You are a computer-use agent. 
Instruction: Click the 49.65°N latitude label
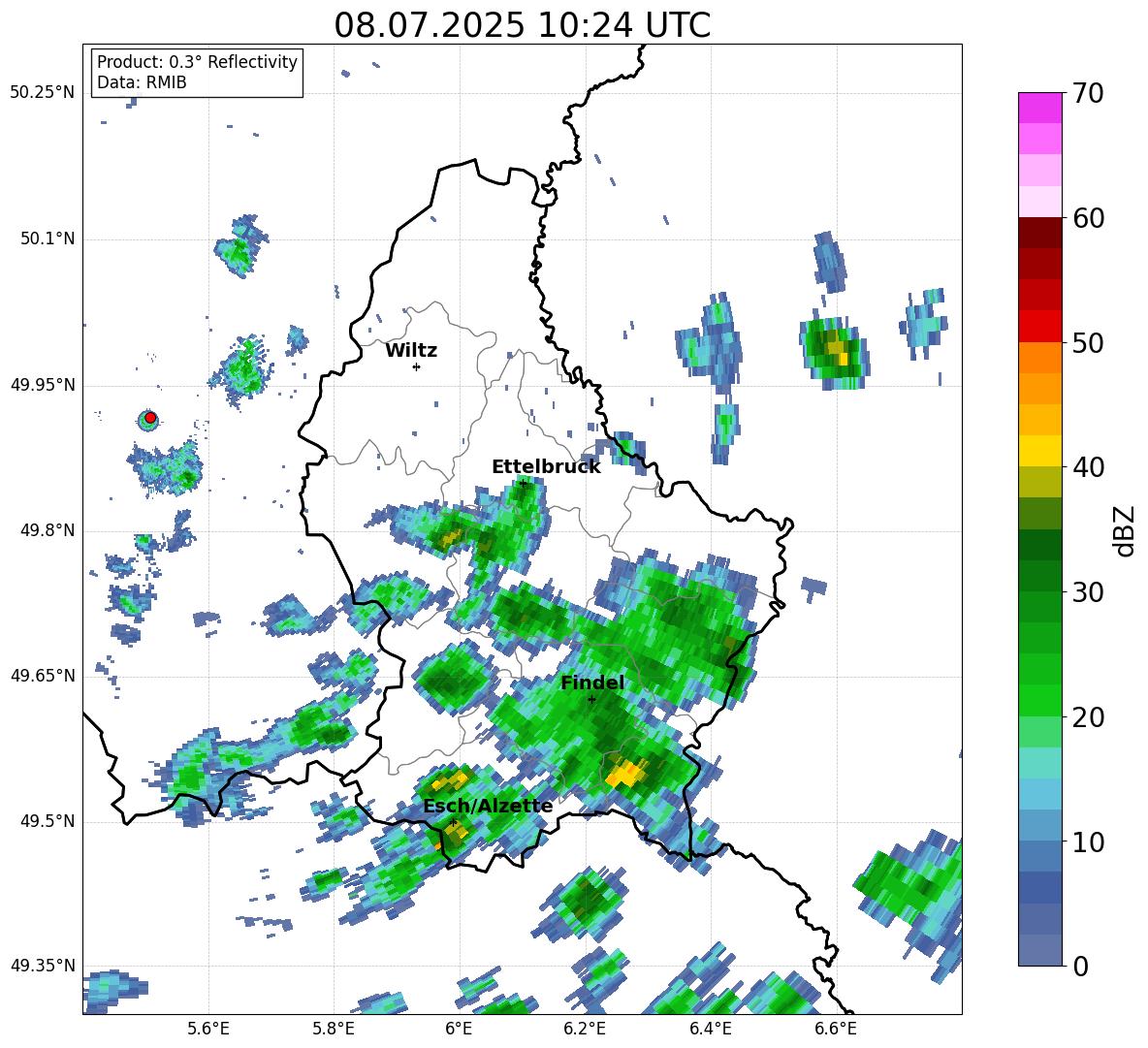42,676
